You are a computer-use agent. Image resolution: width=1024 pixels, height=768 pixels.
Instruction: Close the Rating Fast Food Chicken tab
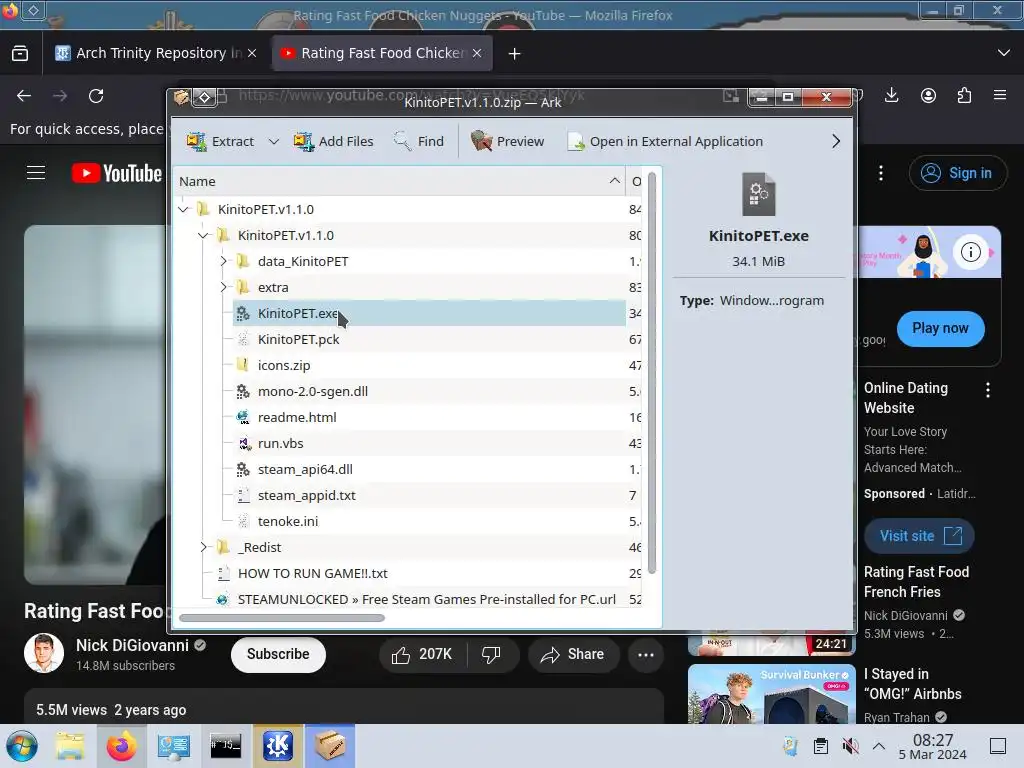(x=477, y=54)
